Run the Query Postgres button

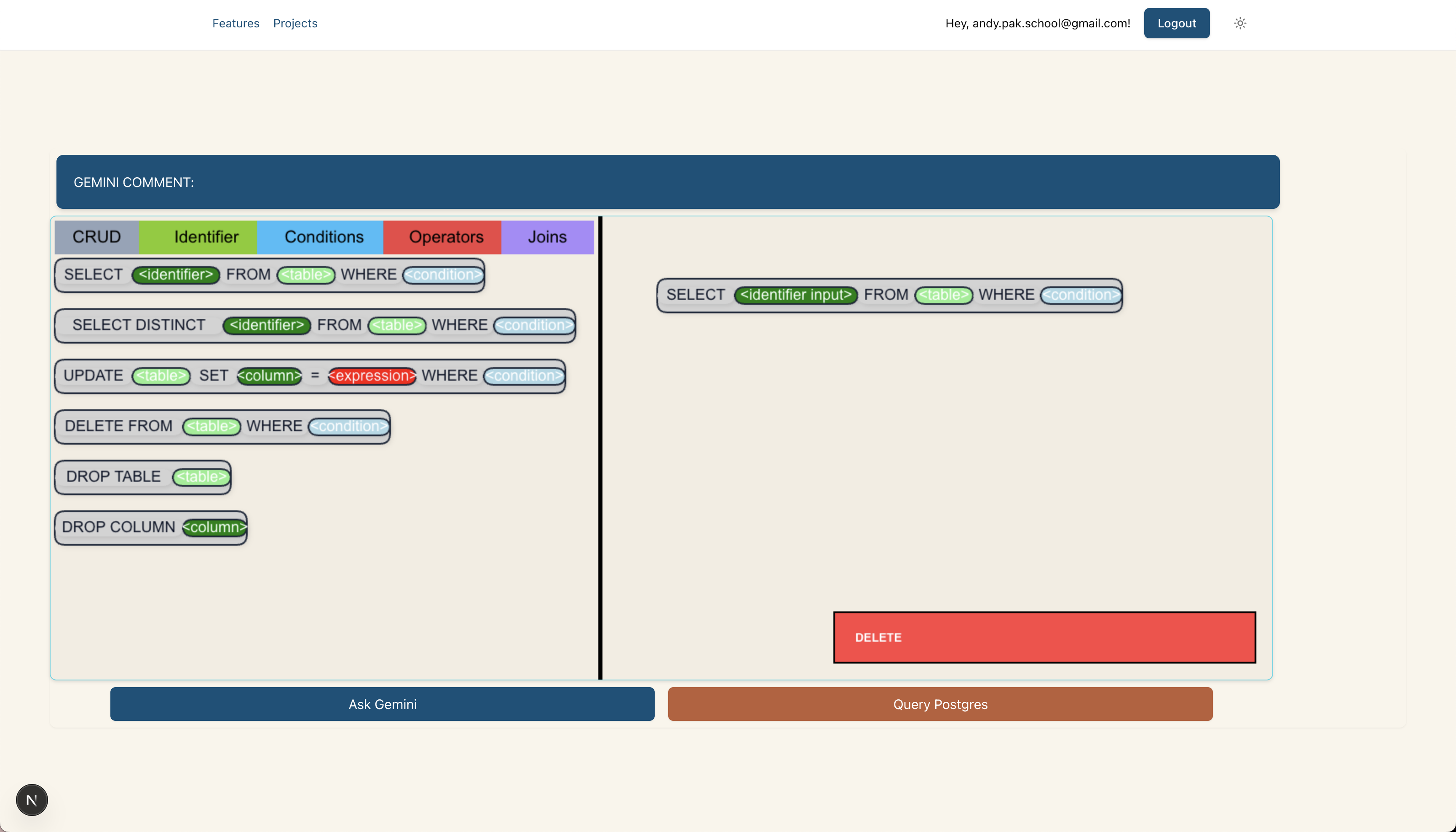[940, 704]
